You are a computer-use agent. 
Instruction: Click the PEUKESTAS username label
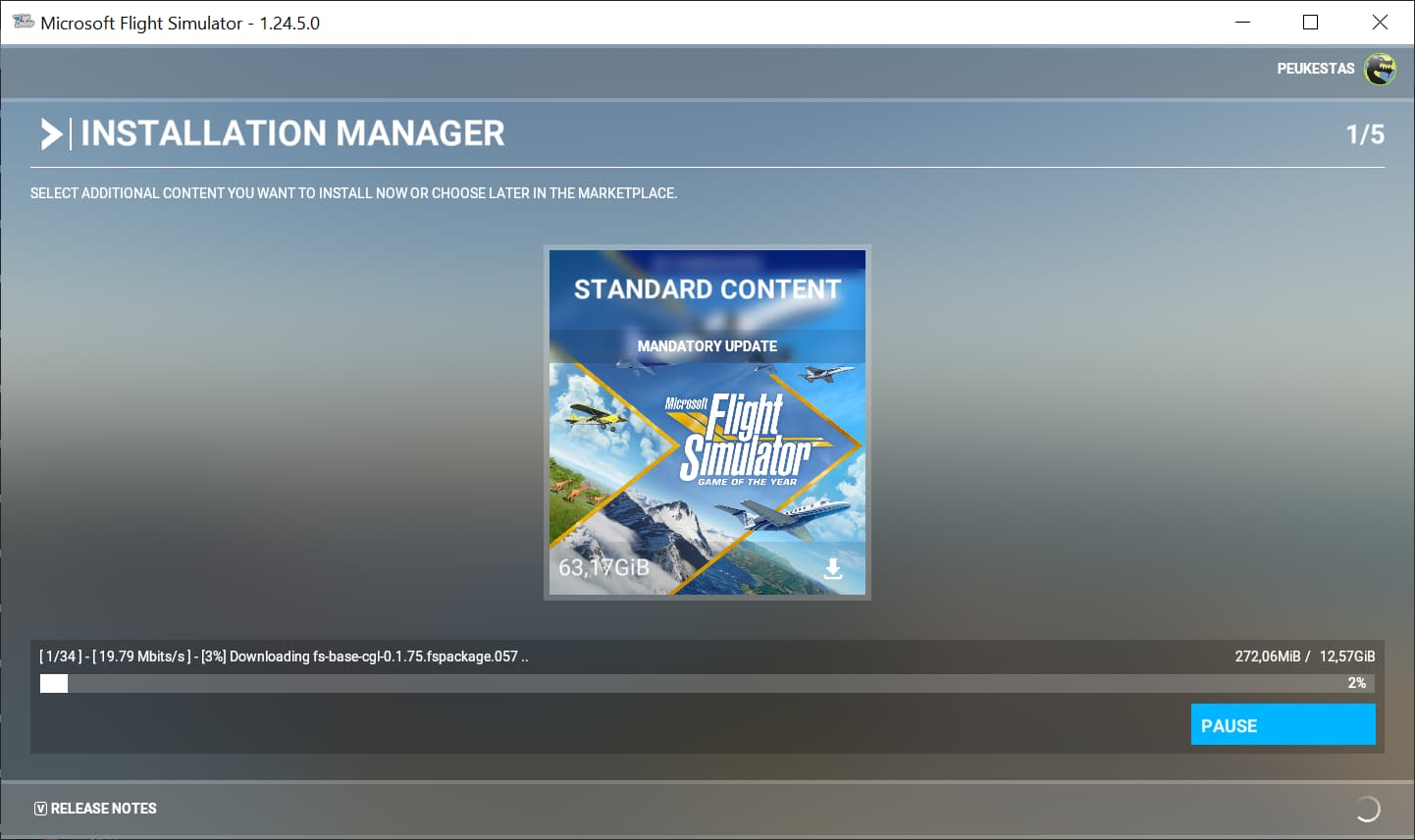pyautogui.click(x=1315, y=69)
